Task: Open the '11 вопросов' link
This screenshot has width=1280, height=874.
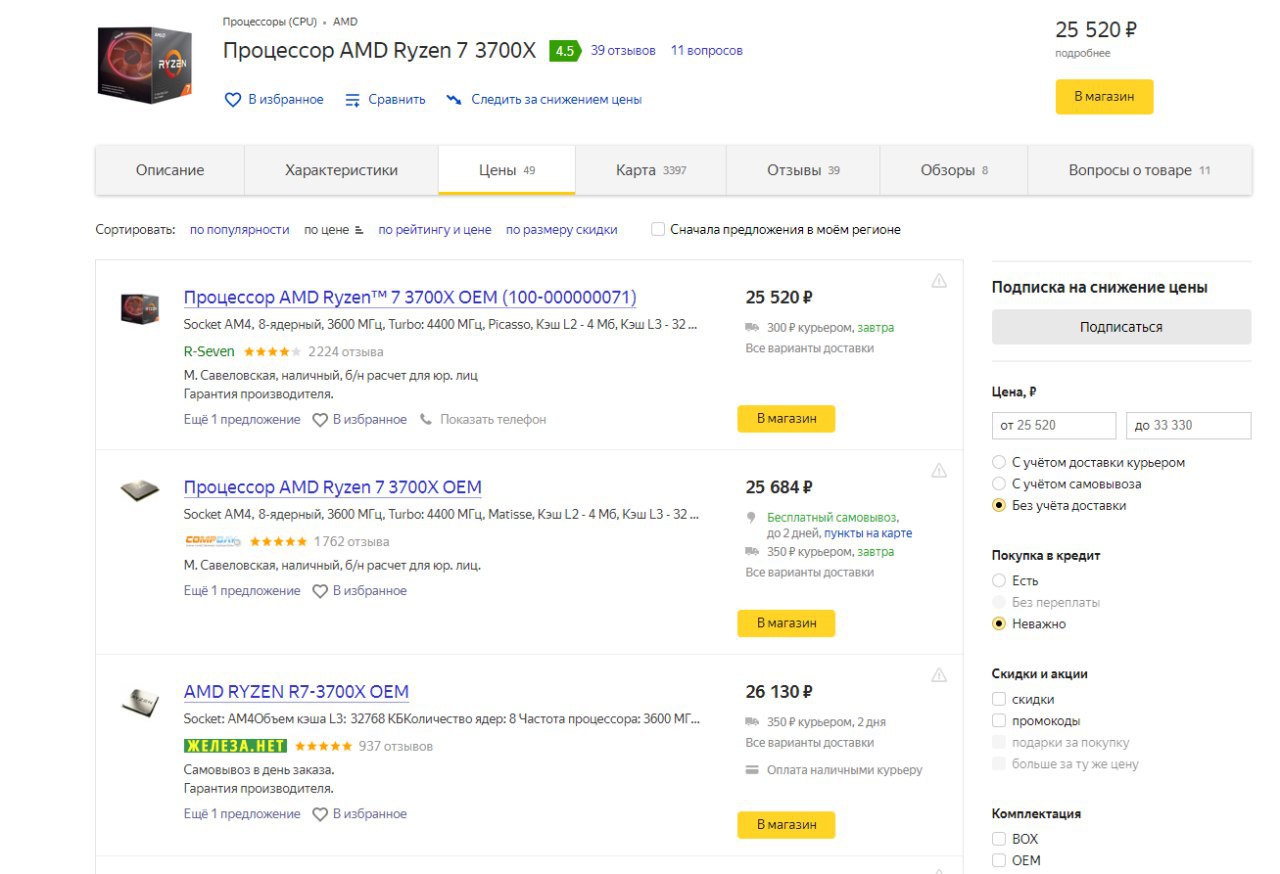Action: 707,51
